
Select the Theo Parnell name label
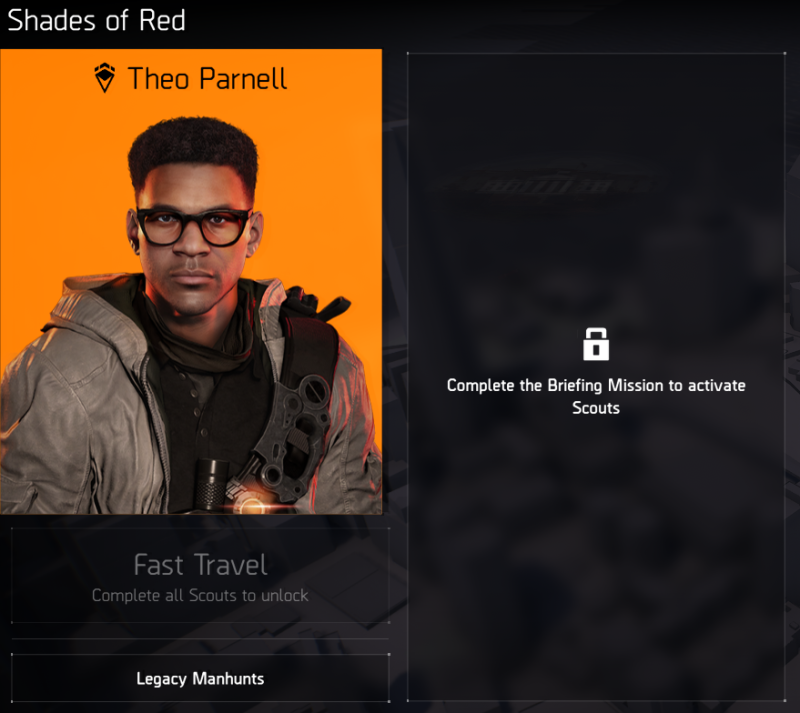207,78
